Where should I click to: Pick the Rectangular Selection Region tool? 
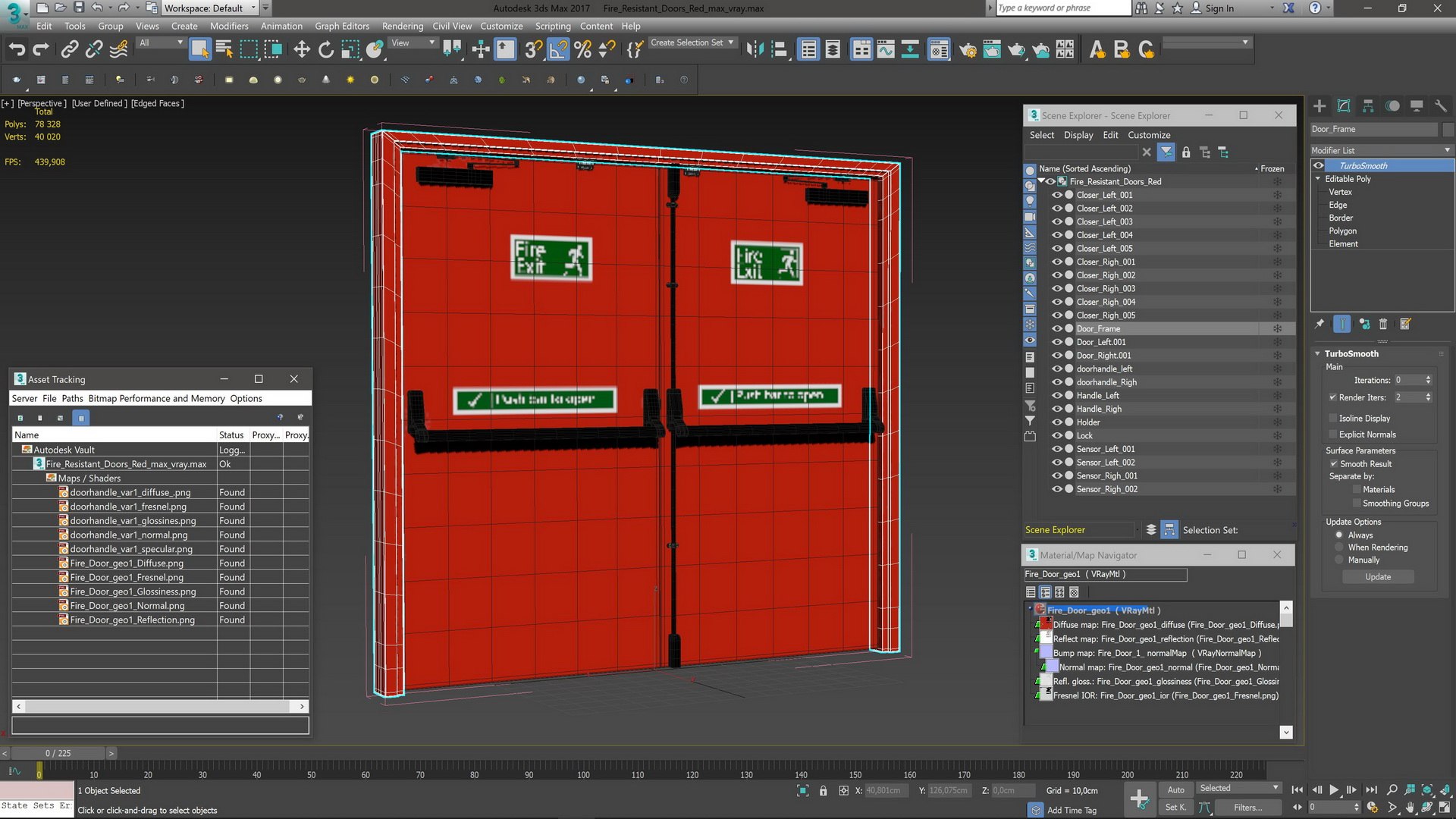(x=248, y=49)
